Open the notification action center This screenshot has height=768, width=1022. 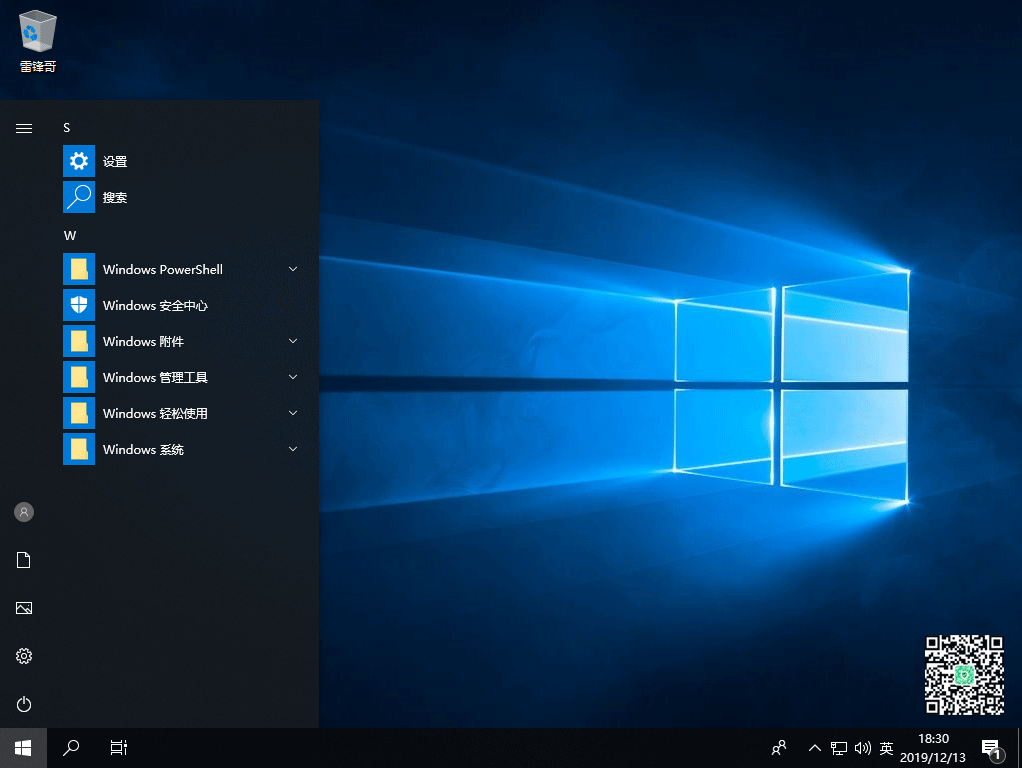(x=991, y=747)
